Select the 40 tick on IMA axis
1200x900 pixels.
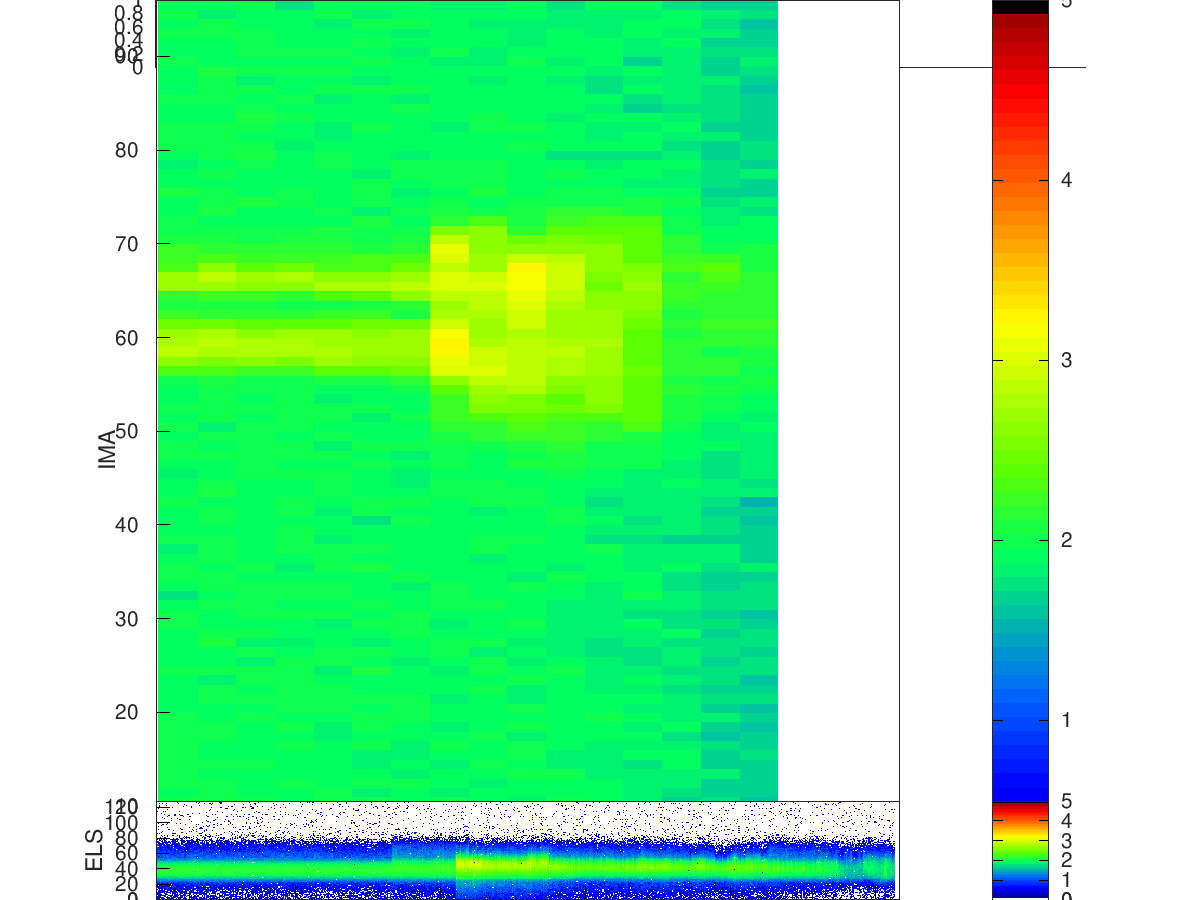click(x=127, y=524)
